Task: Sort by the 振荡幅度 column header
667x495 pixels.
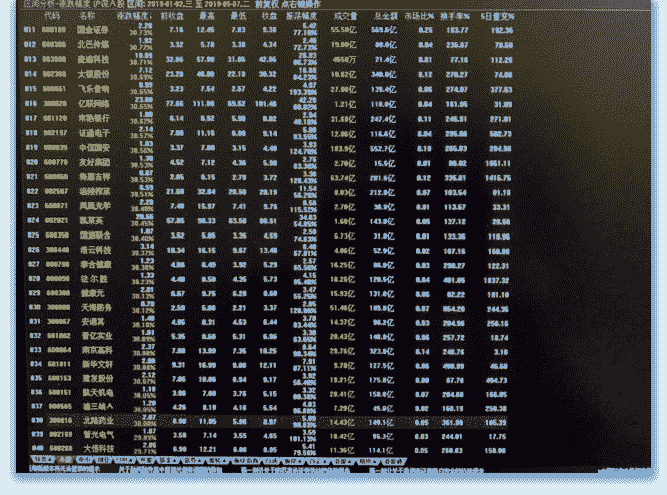Action: [x=301, y=16]
